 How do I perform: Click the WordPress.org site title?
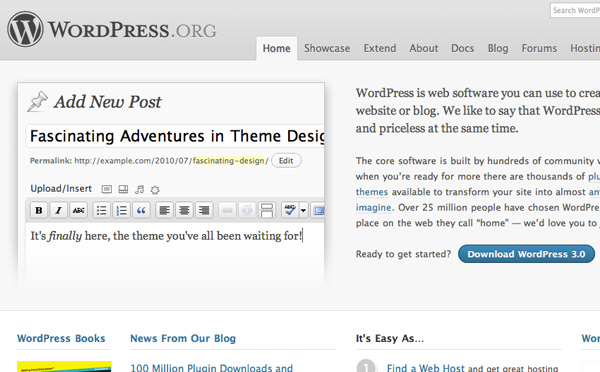click(x=132, y=30)
